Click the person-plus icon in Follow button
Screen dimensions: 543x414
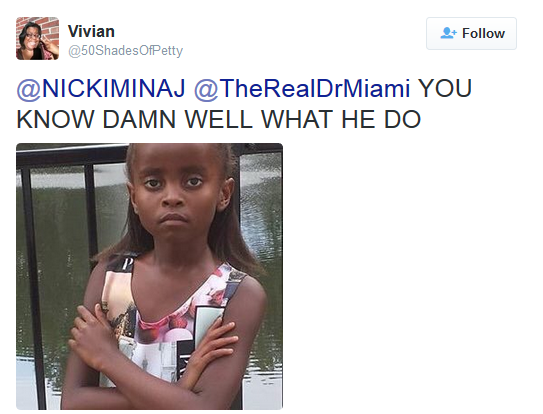[x=448, y=33]
